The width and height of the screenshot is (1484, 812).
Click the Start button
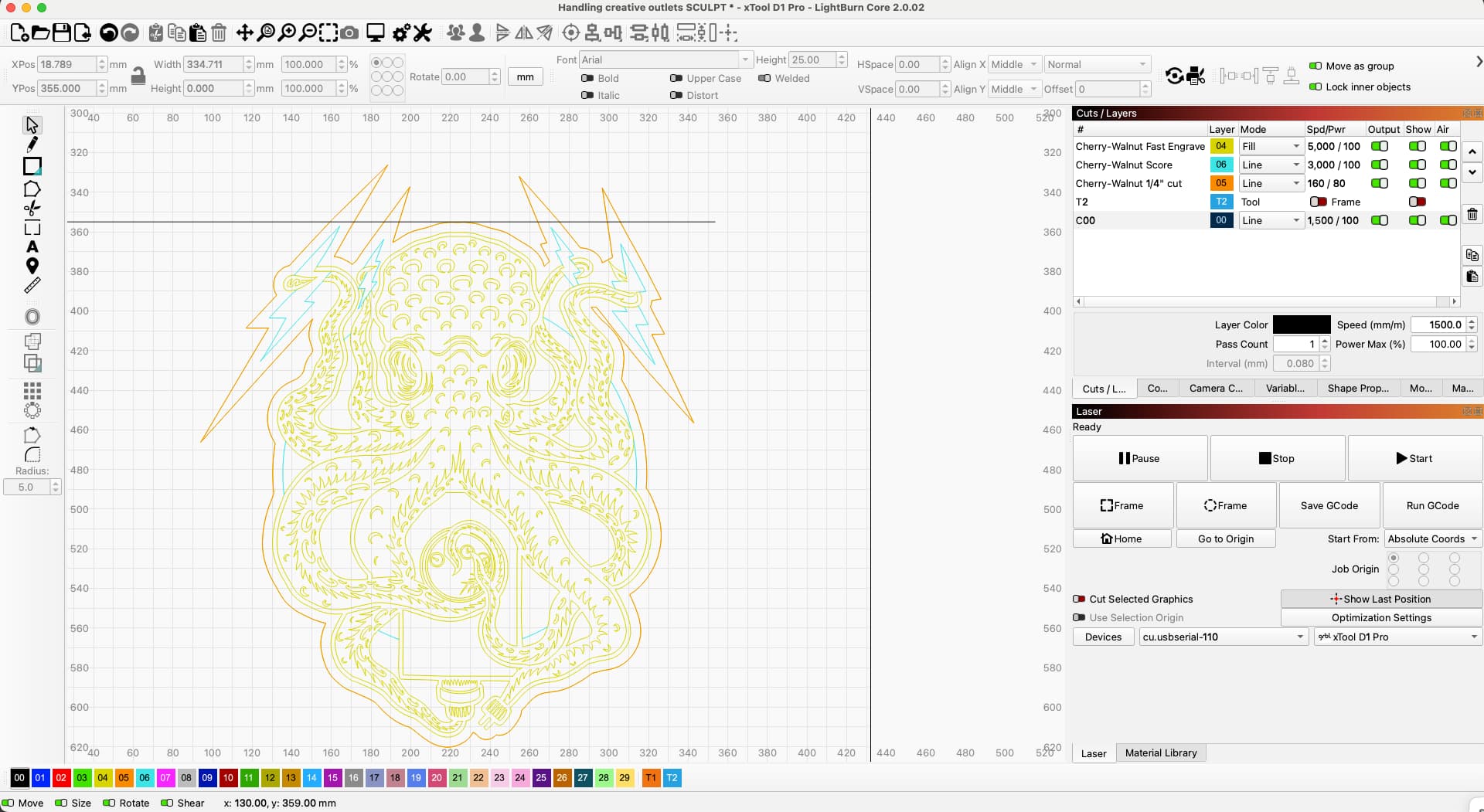click(x=1414, y=458)
